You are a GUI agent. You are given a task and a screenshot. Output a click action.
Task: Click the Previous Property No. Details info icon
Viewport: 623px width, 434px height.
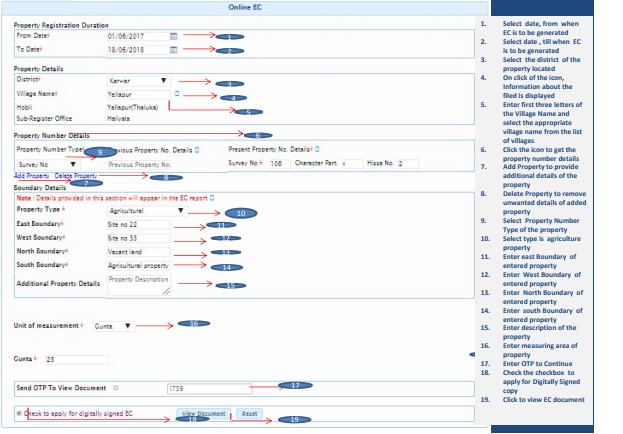coord(199,149)
